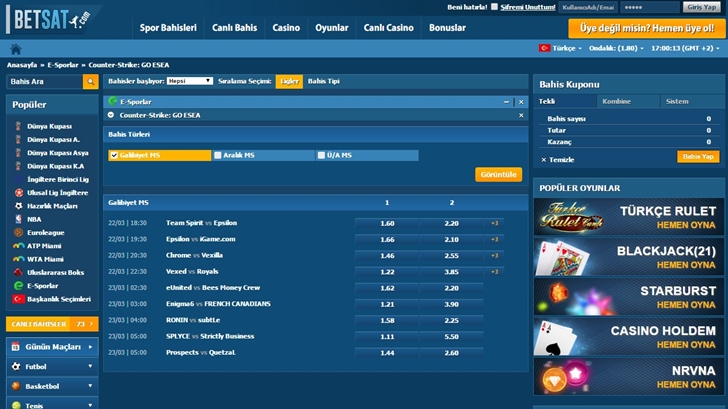Click the Ulusal Lig İngiltere icon
728x409 pixels.
(19, 193)
